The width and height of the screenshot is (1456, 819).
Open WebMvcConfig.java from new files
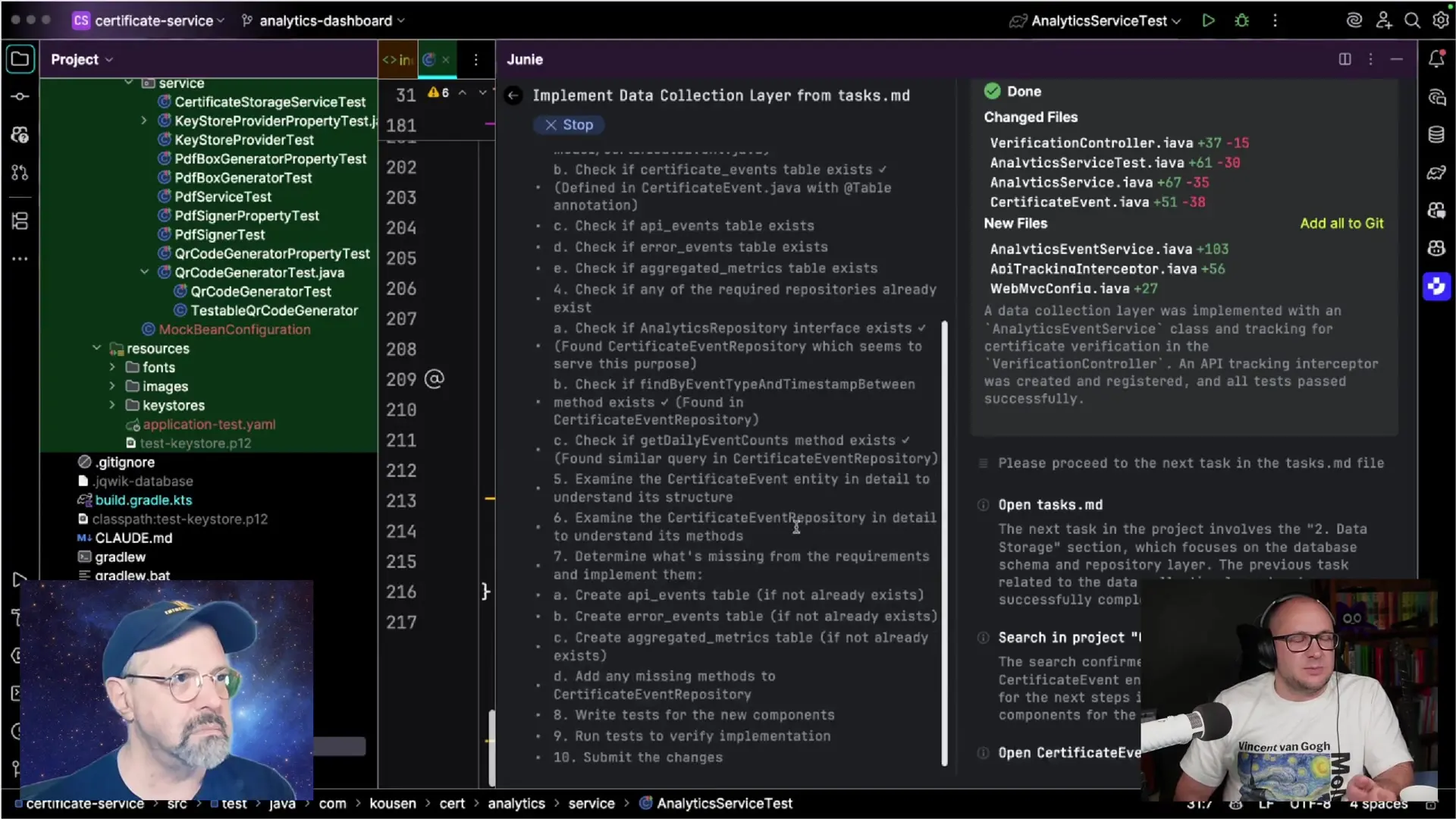coord(1059,288)
